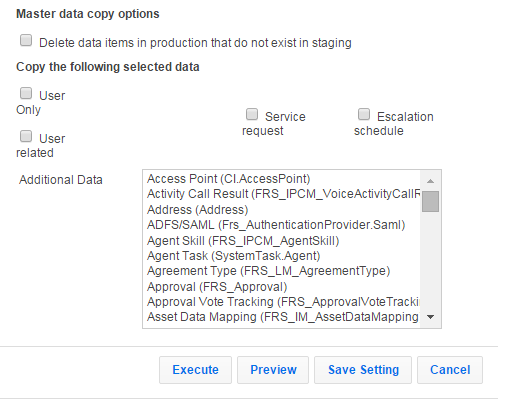This screenshot has height=402, width=508.
Task: Select Agent Task (SystemTask.Agent) entry
Action: point(282,256)
